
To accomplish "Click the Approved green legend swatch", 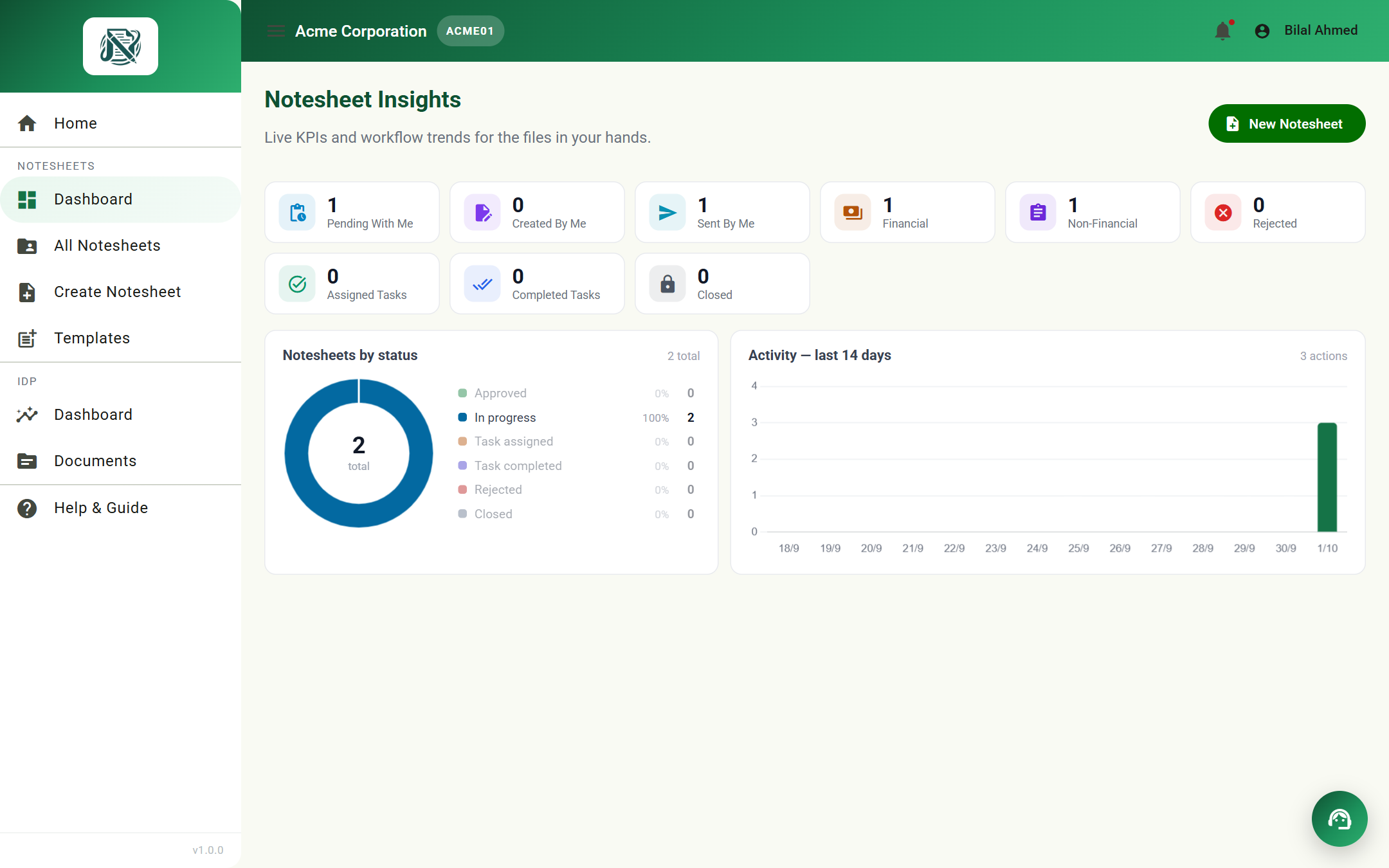I will (462, 393).
